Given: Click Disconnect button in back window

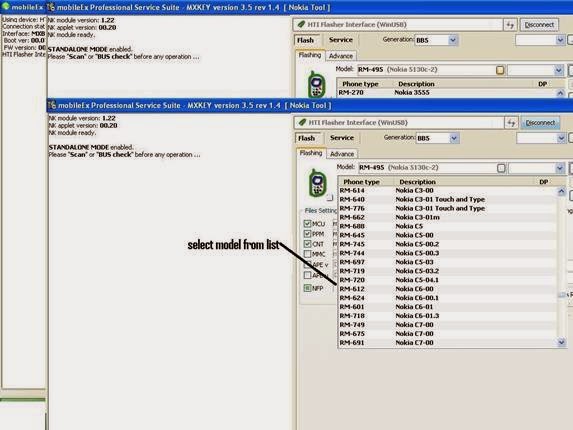Looking at the screenshot, I should [539, 25].
